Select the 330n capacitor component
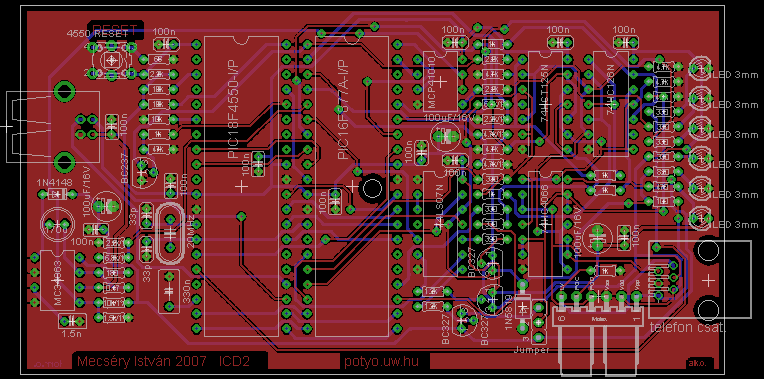The image size is (764, 379). pos(169,291)
